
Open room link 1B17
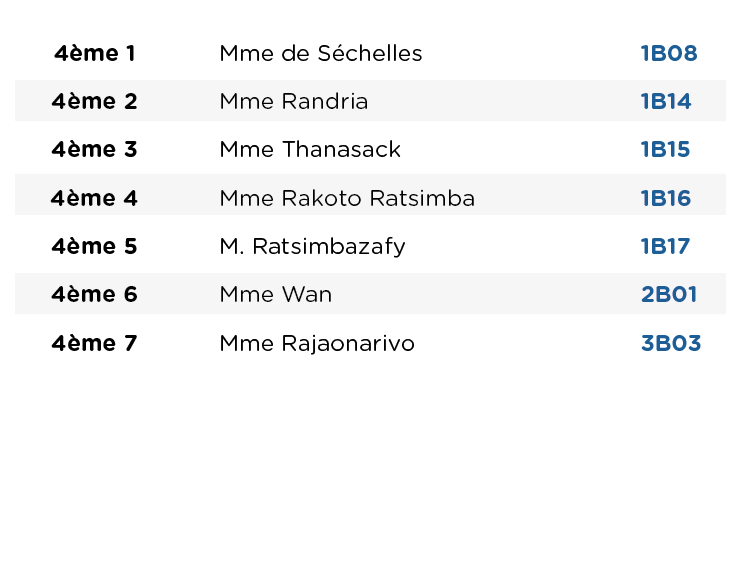(x=665, y=246)
